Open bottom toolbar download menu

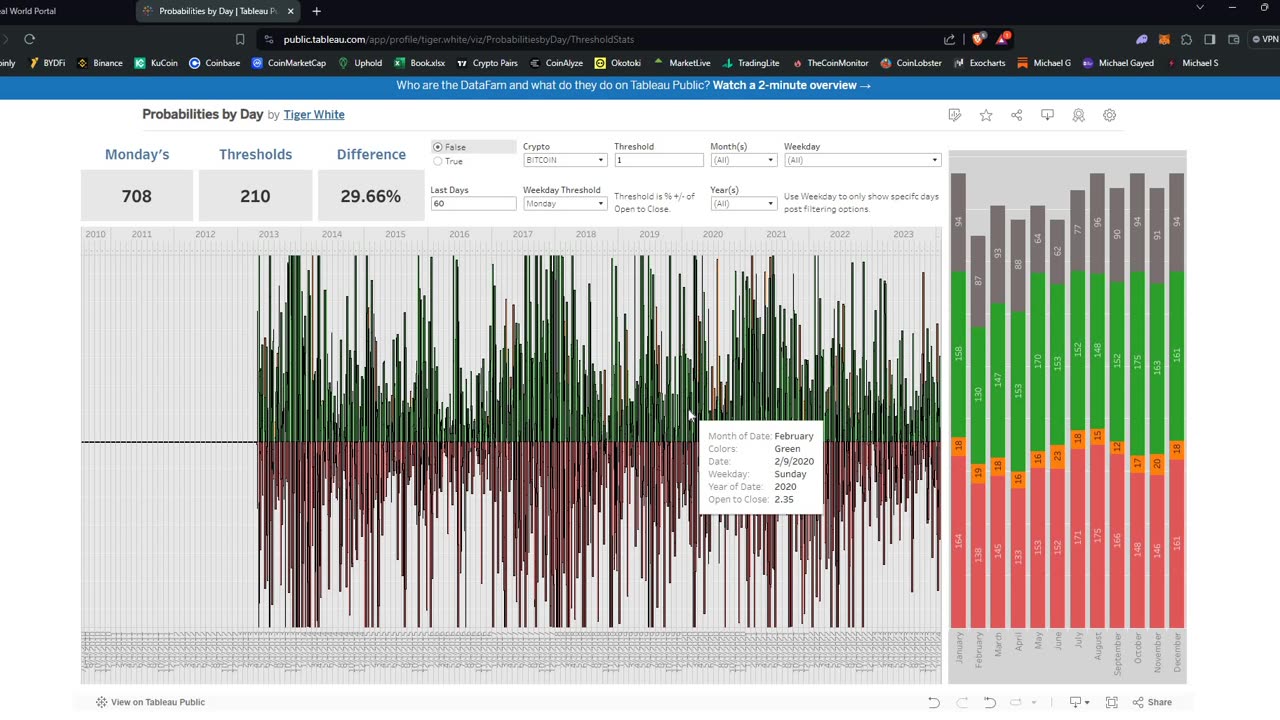pos(1079,702)
